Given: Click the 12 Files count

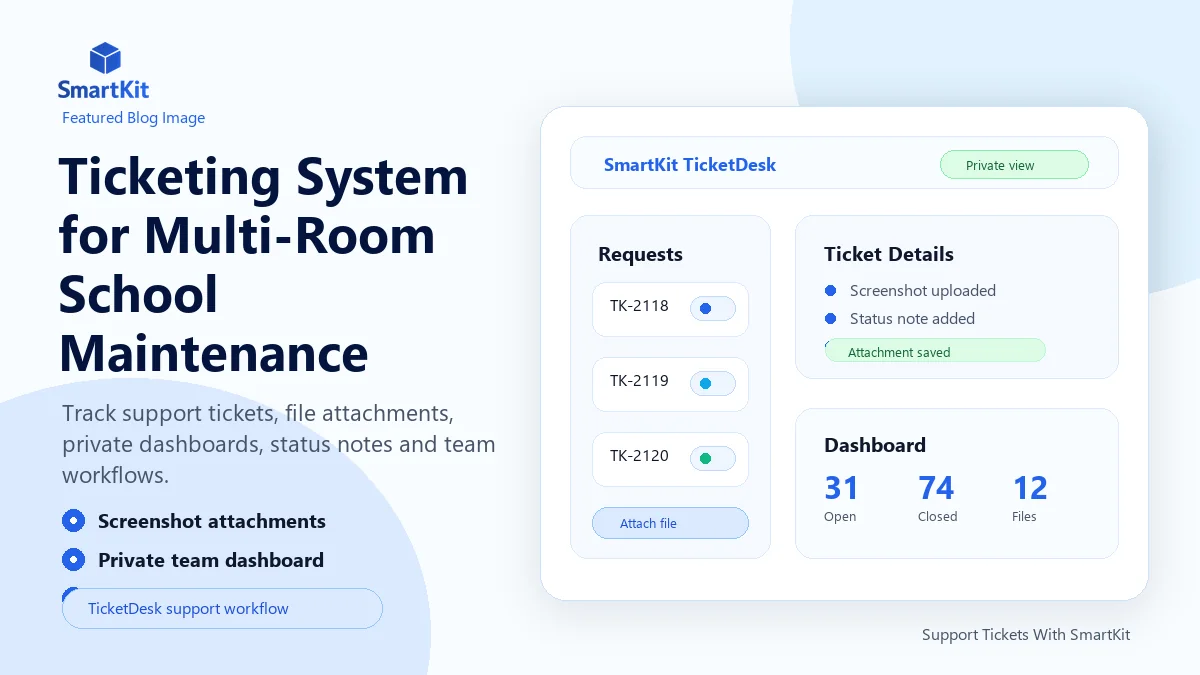Looking at the screenshot, I should [1030, 488].
